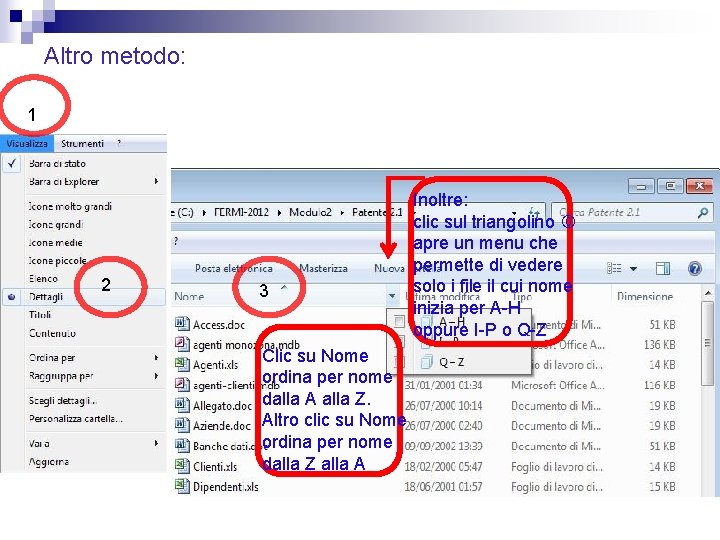Expand arrow after Modulo2 breadcrumb
Image resolution: width=720 pixels, height=540 pixels.
tap(342, 213)
